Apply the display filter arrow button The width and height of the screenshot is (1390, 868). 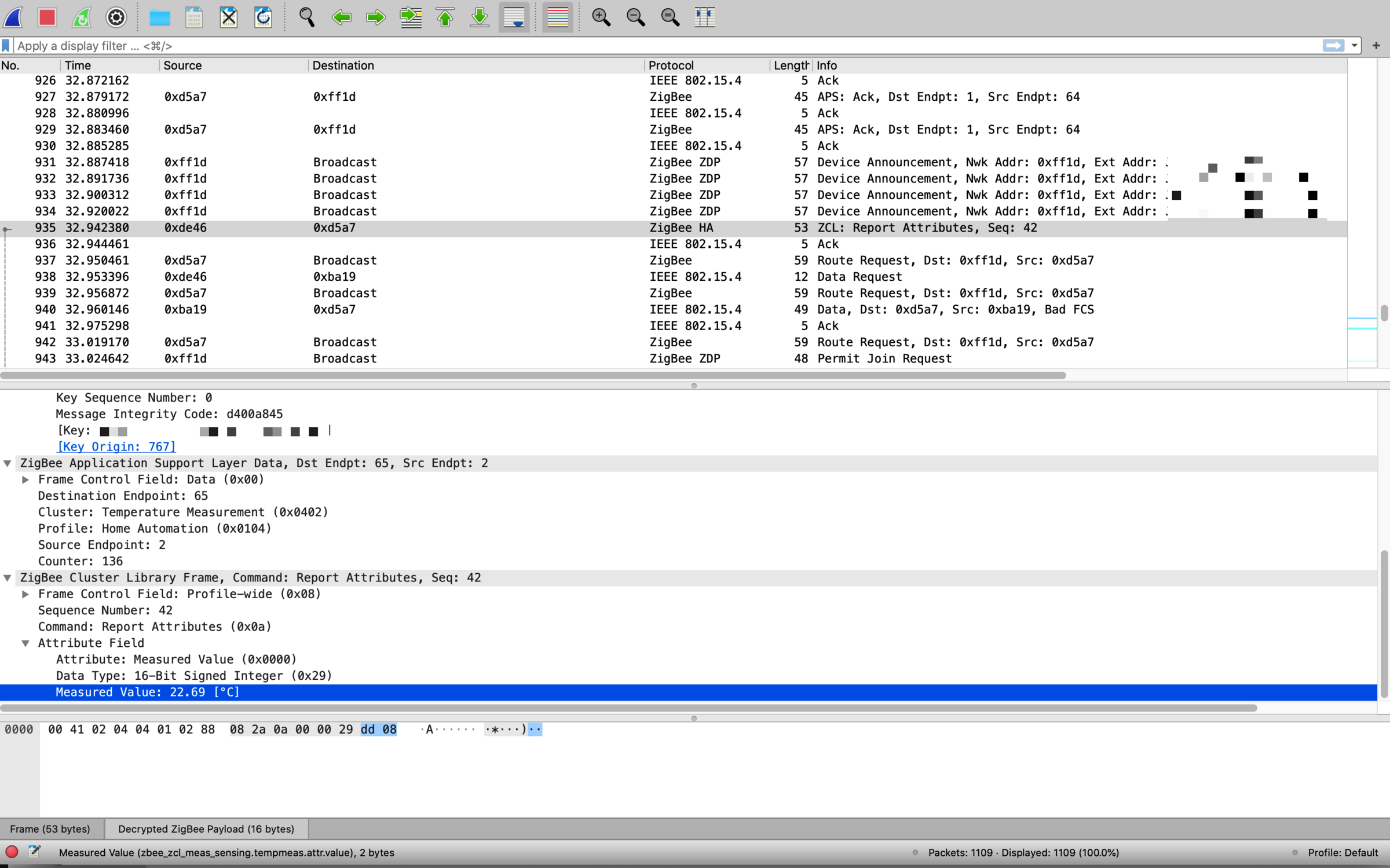tap(1333, 45)
